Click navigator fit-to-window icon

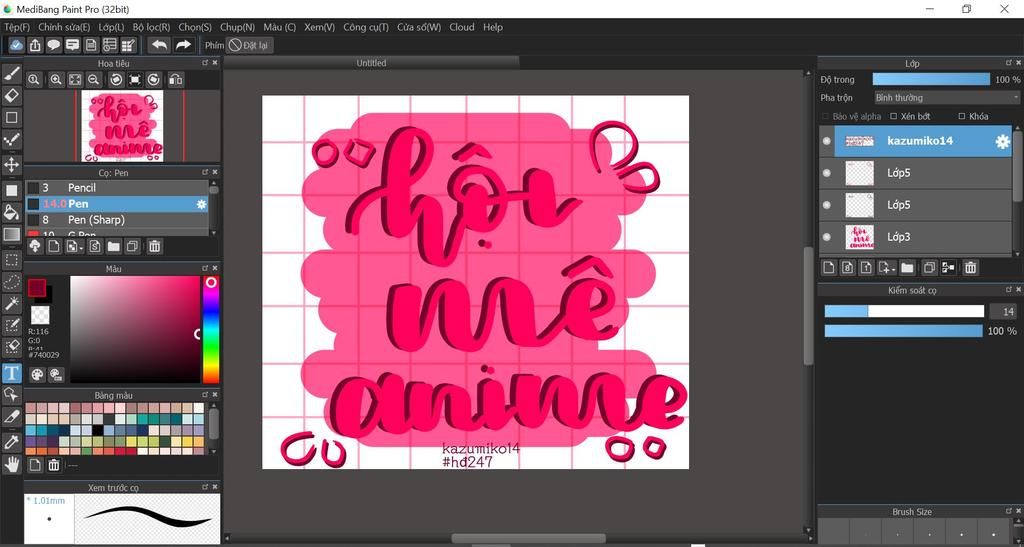coord(75,80)
